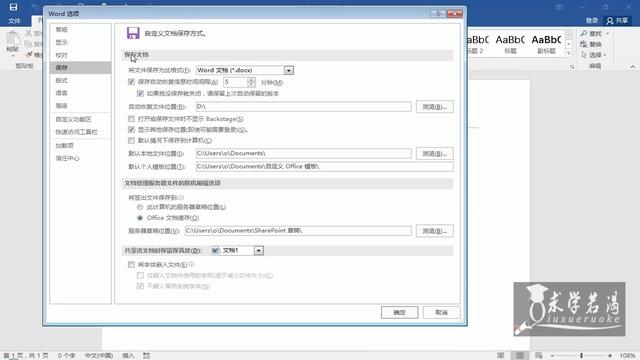Click the Replace (替换) icon in the ribbon
This screenshot has height=360, width=640.
pyautogui.click(x=584, y=44)
